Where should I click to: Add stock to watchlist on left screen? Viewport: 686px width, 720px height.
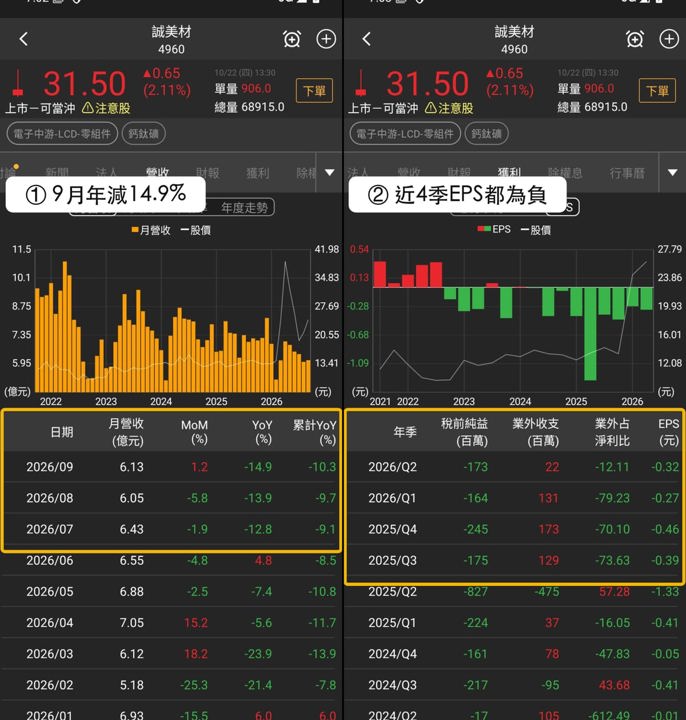click(326, 39)
